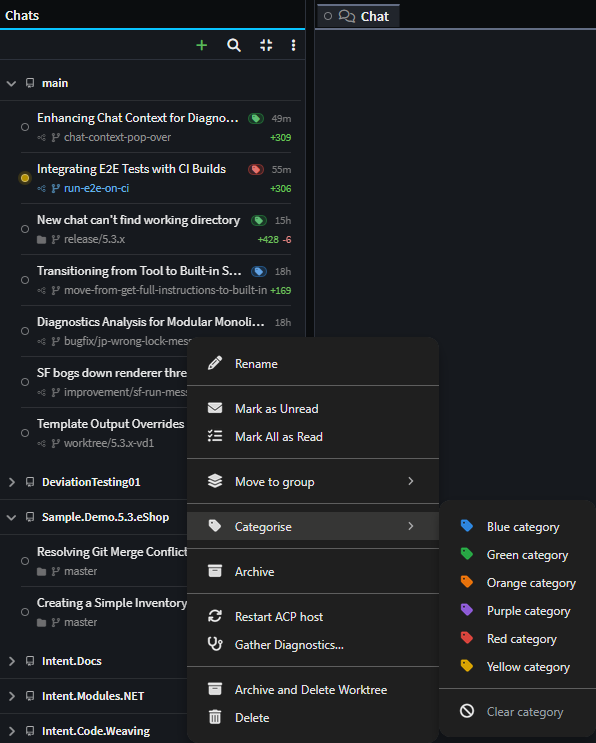Screen dimensions: 596x743
Task: Click the layers icon for Move to group
Action: [x=215, y=481]
